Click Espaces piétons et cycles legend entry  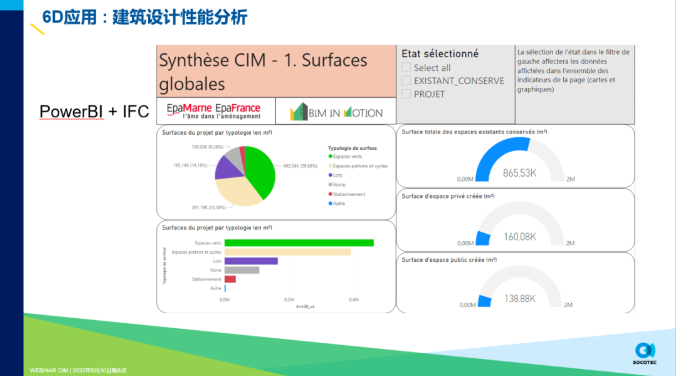pyautogui.click(x=358, y=166)
